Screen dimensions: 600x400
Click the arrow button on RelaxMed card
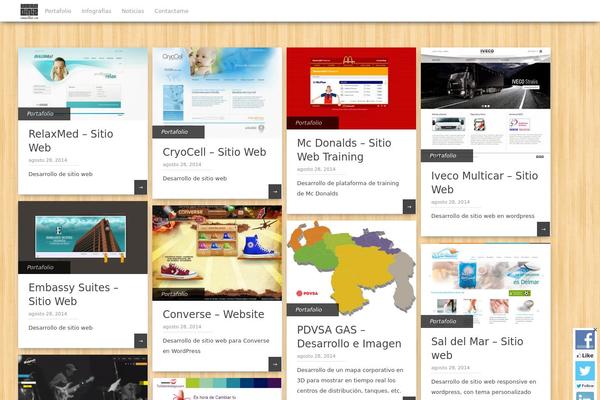click(141, 187)
